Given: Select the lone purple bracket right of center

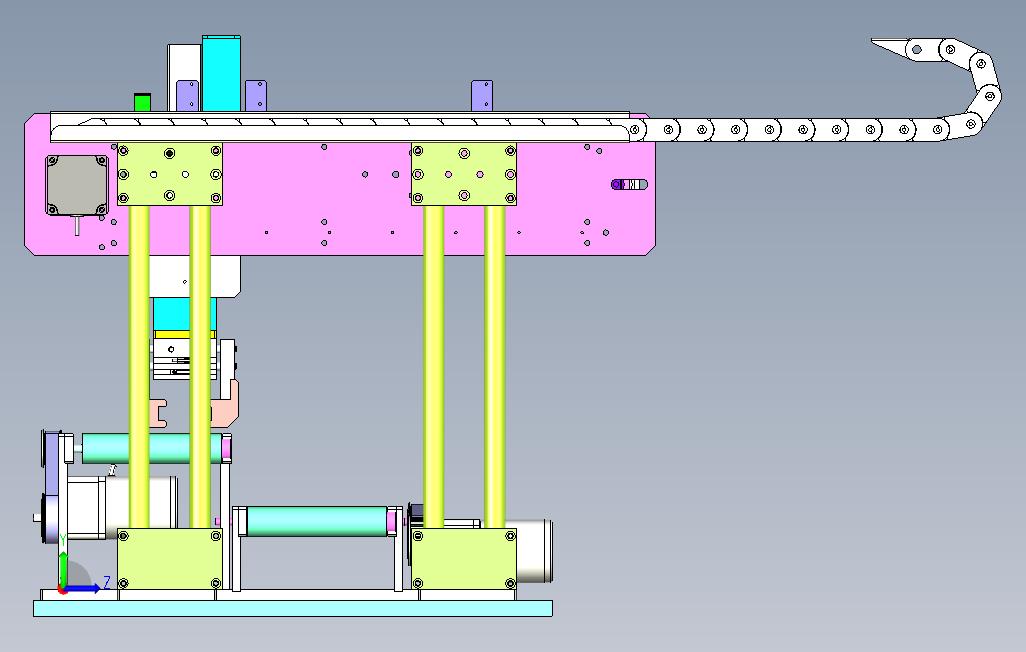Looking at the screenshot, I should coord(482,96).
